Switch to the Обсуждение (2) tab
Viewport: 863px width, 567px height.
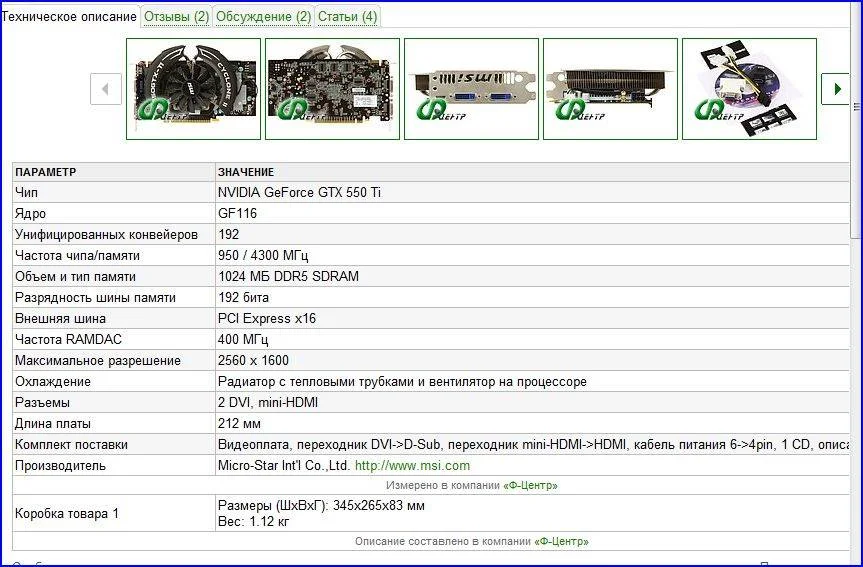pyautogui.click(x=264, y=17)
